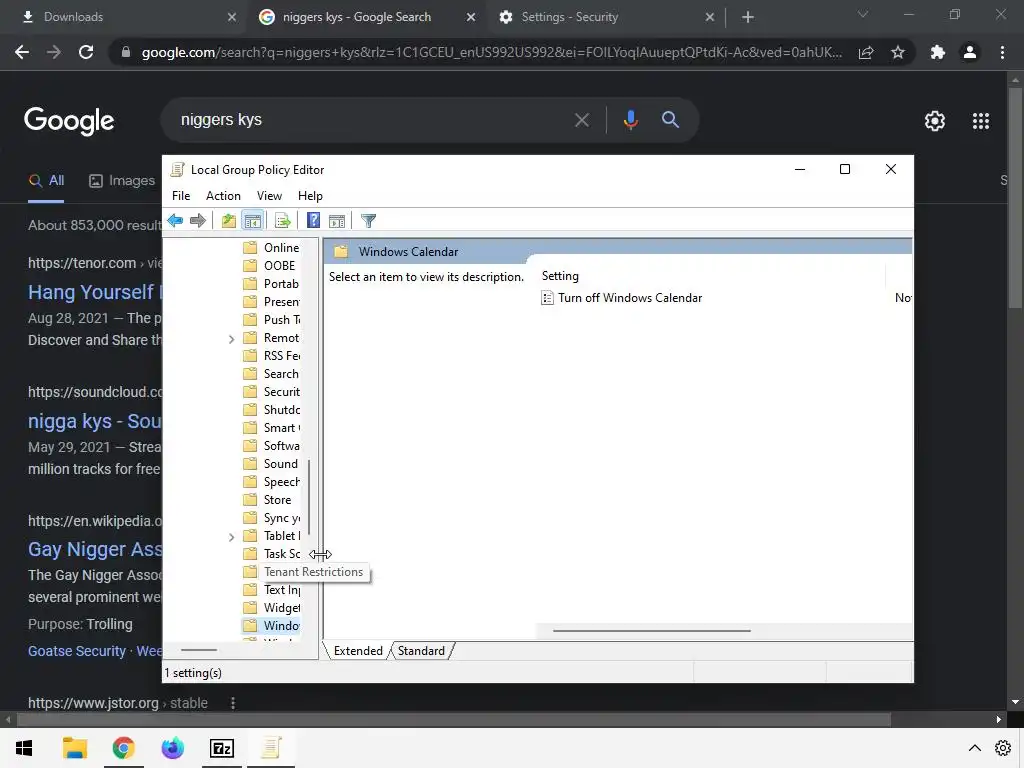Select the Images search tab in Google
The width and height of the screenshot is (1024, 768).
(x=122, y=181)
